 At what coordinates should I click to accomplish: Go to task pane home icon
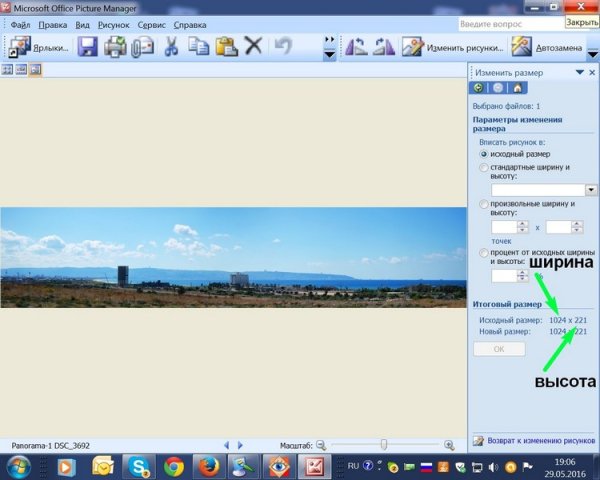tap(517, 88)
